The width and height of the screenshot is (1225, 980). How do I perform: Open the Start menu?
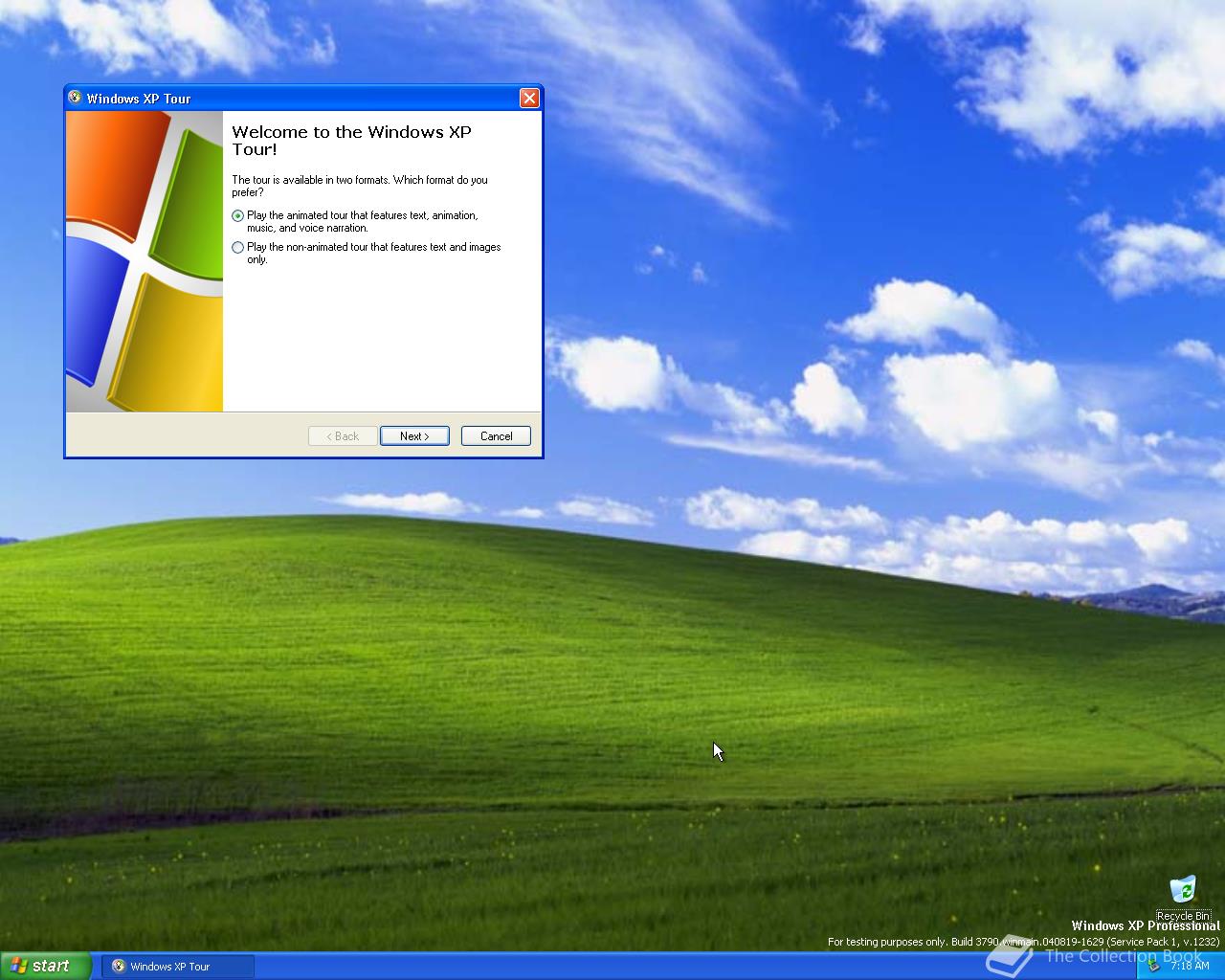(45, 966)
